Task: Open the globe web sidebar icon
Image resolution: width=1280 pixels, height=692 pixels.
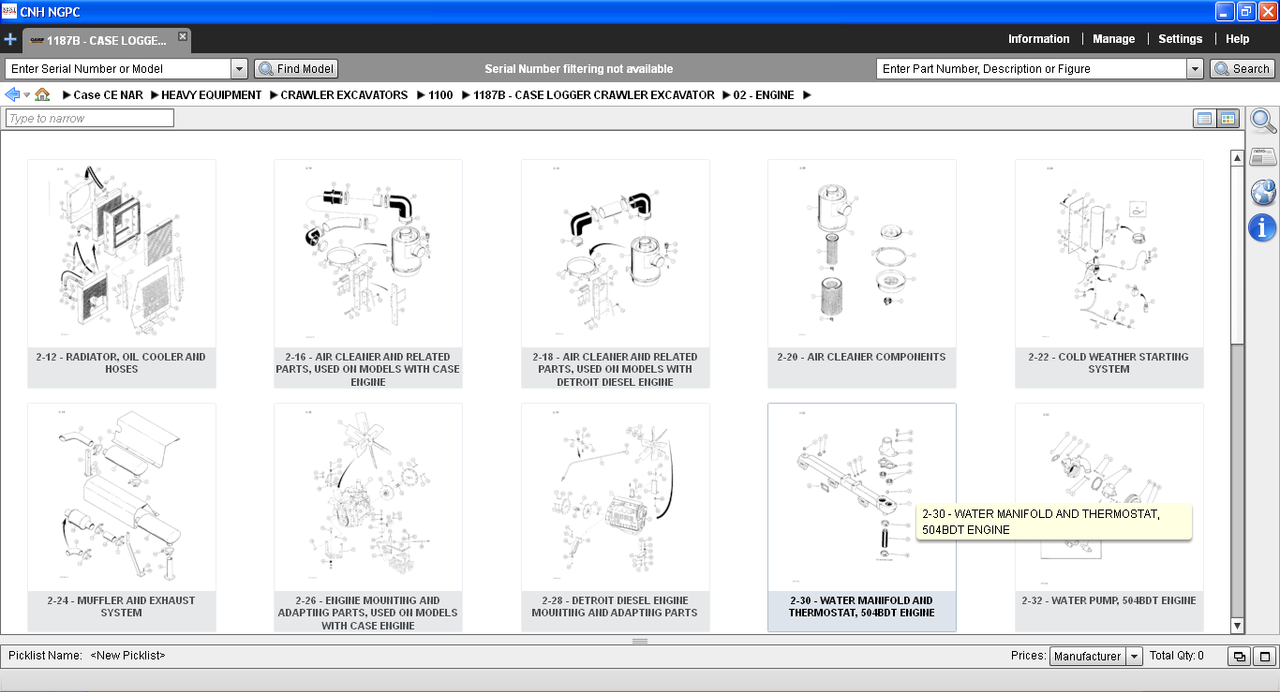Action: pos(1263,192)
